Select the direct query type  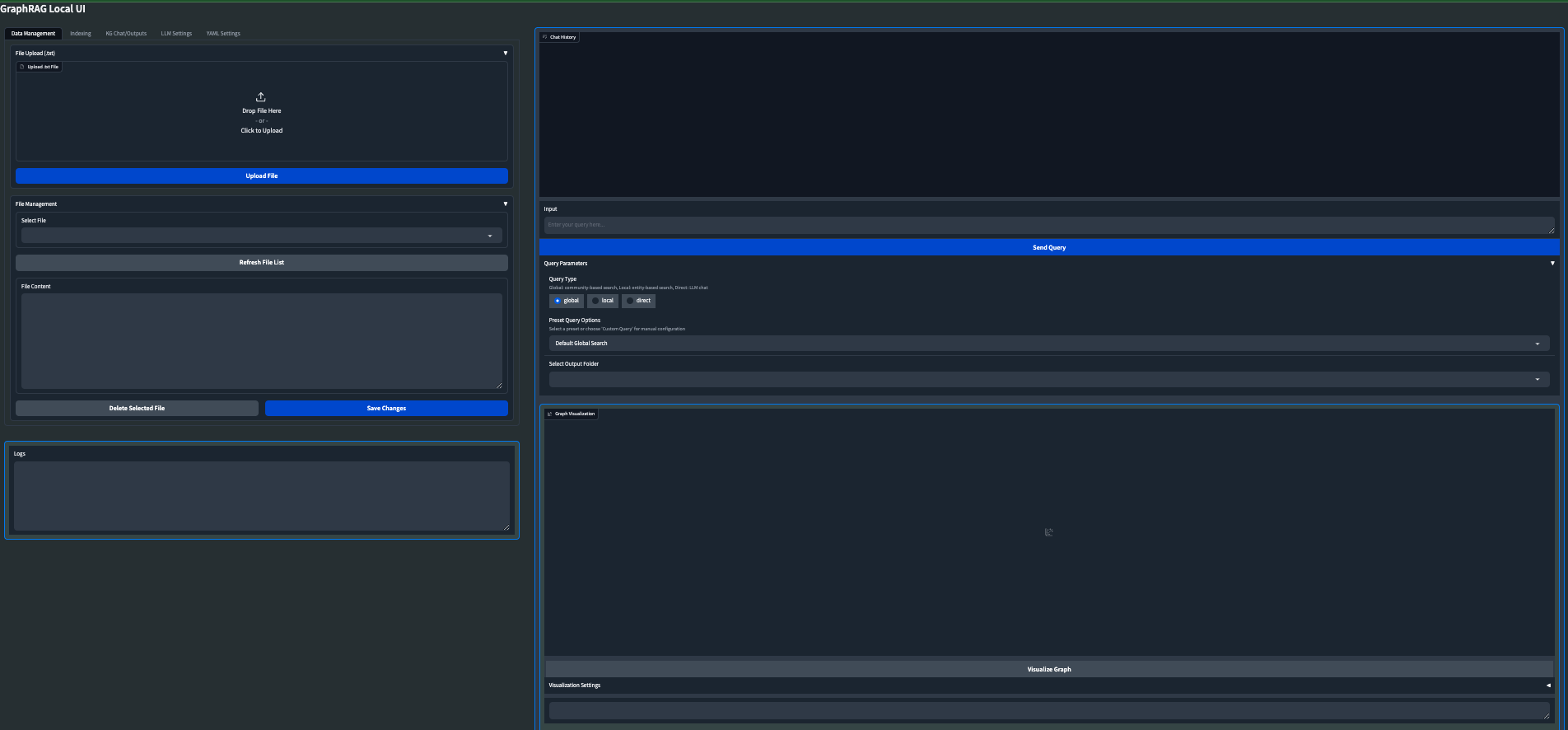coord(630,301)
